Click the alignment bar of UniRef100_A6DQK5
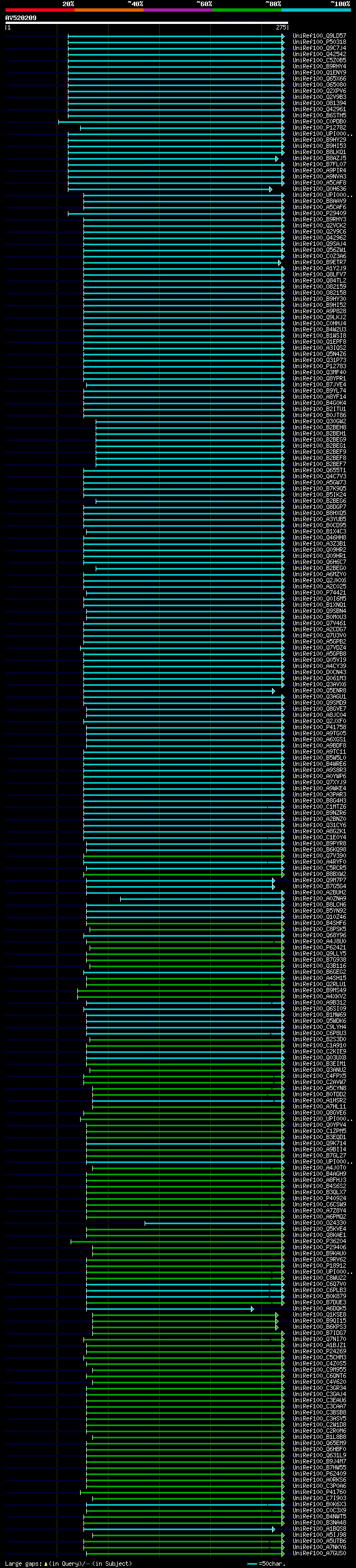Screen dimensions: 356x1568 pos(170,1309)
